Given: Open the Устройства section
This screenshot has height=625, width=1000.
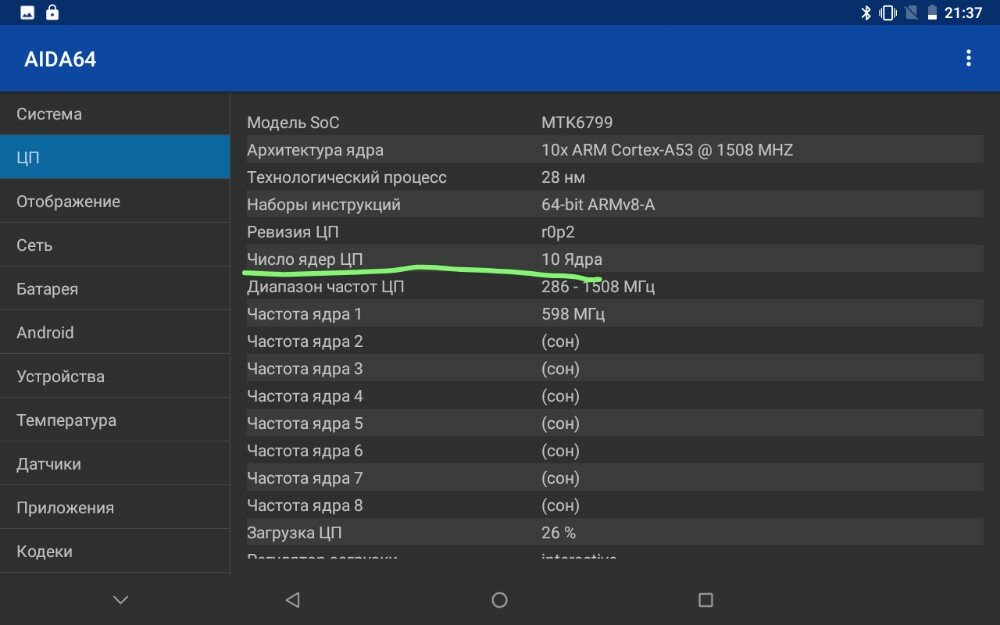Looking at the screenshot, I should [115, 376].
